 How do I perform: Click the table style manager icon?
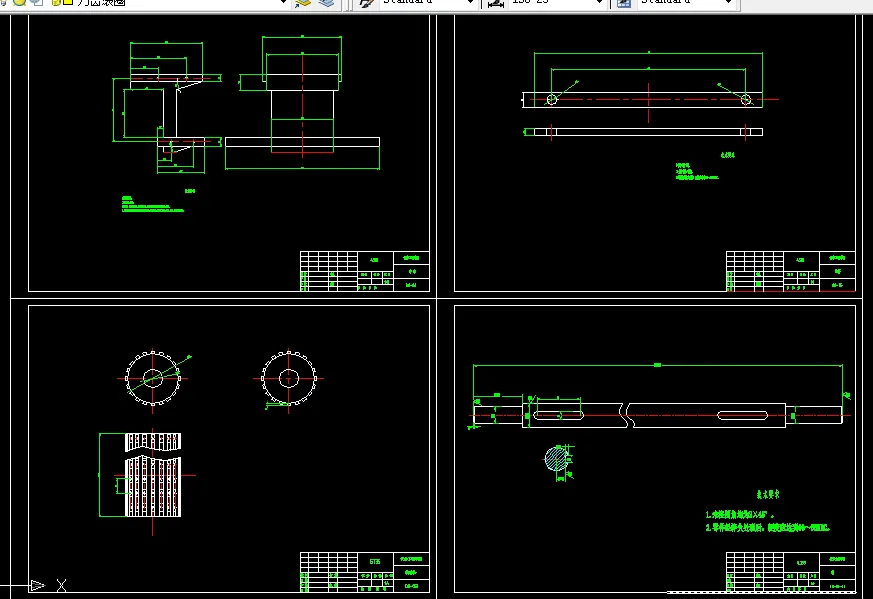(x=624, y=3)
